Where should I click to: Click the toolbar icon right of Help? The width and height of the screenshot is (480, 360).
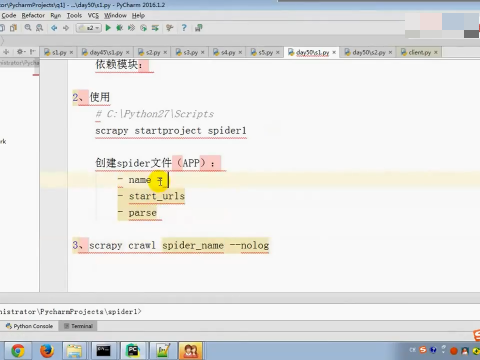[x=199, y=28]
